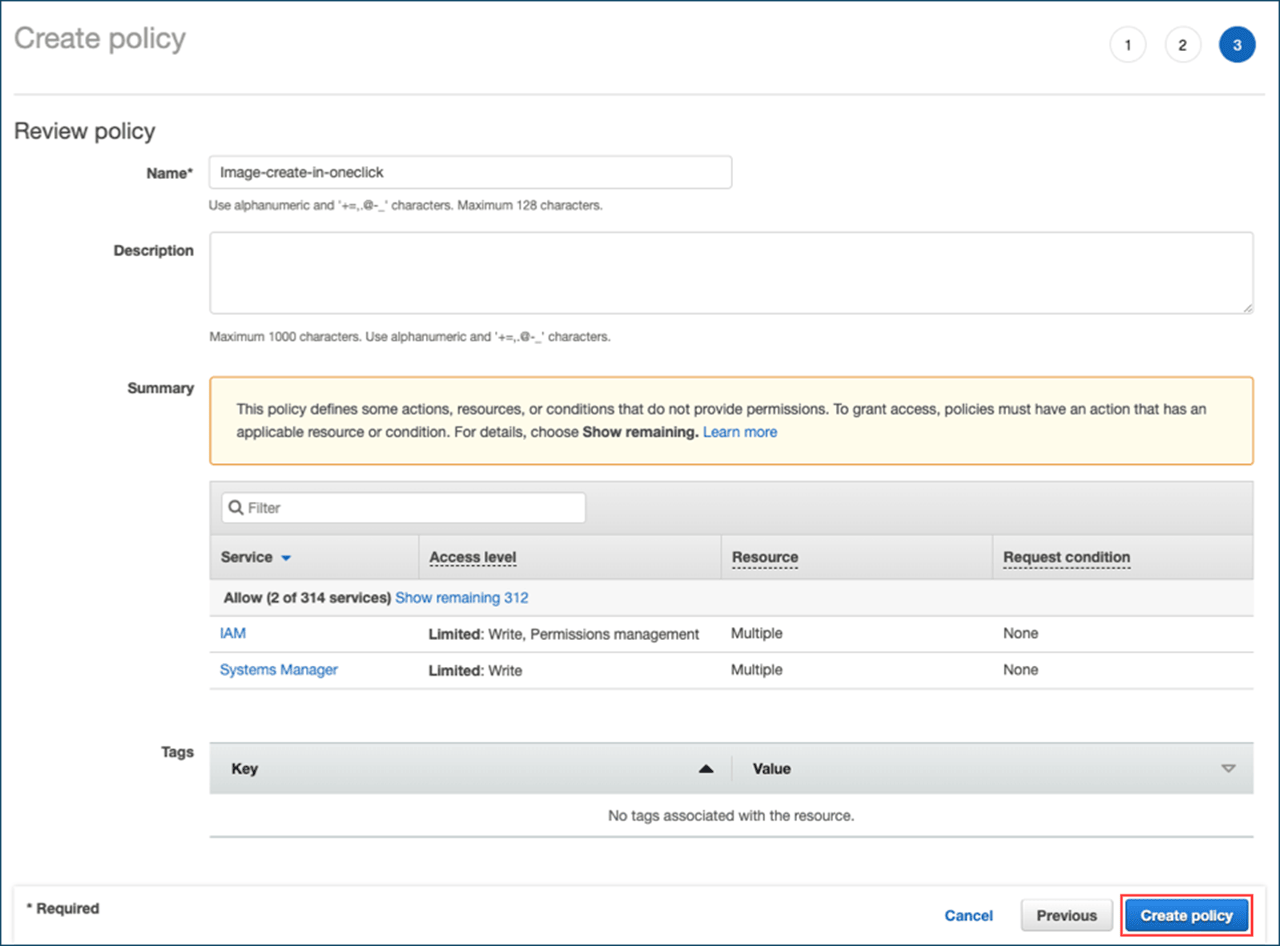Sort tags by Value descending arrow
This screenshot has height=946, width=1280.
coord(1228,769)
